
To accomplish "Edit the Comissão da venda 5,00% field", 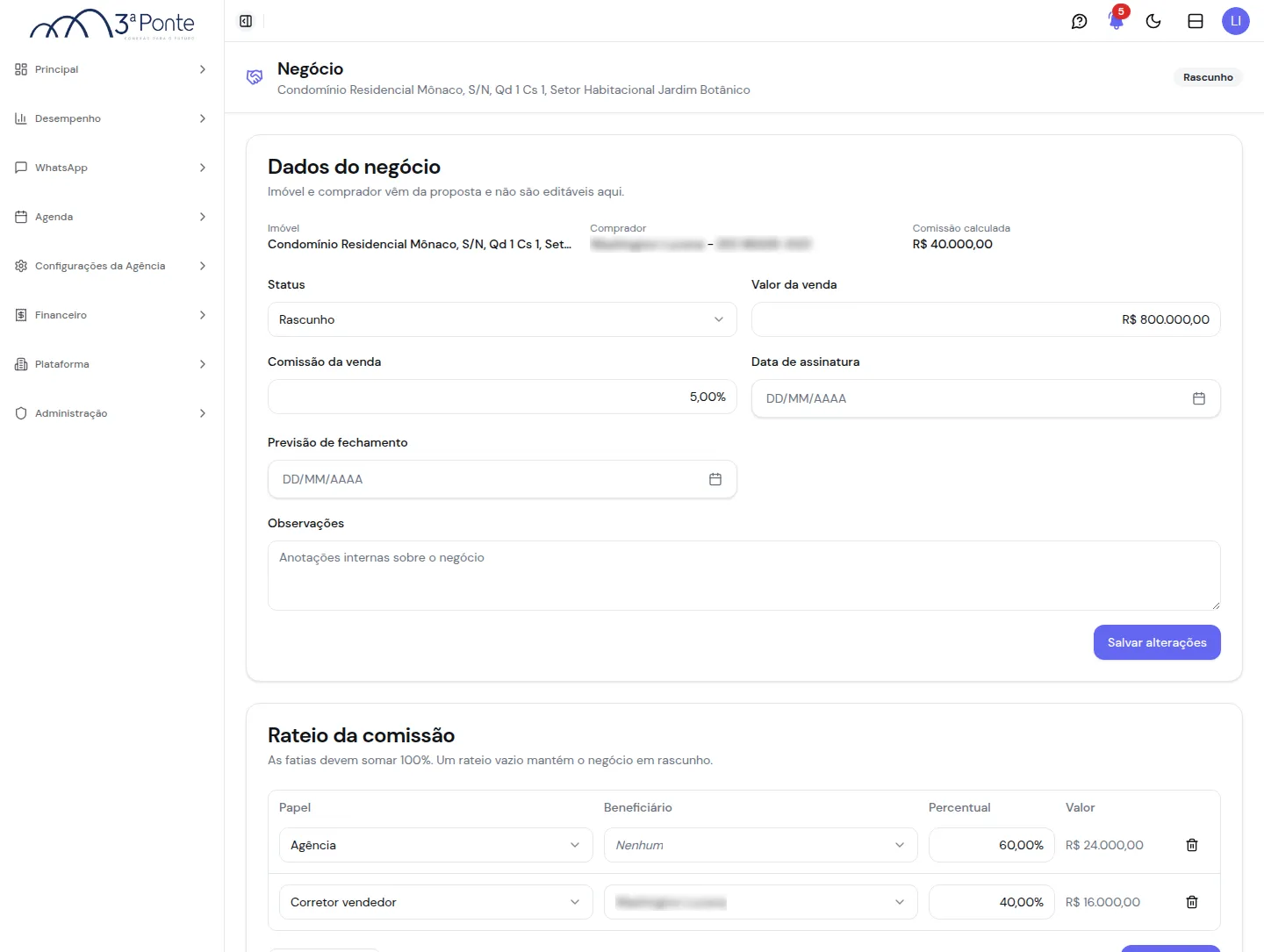I will (502, 397).
